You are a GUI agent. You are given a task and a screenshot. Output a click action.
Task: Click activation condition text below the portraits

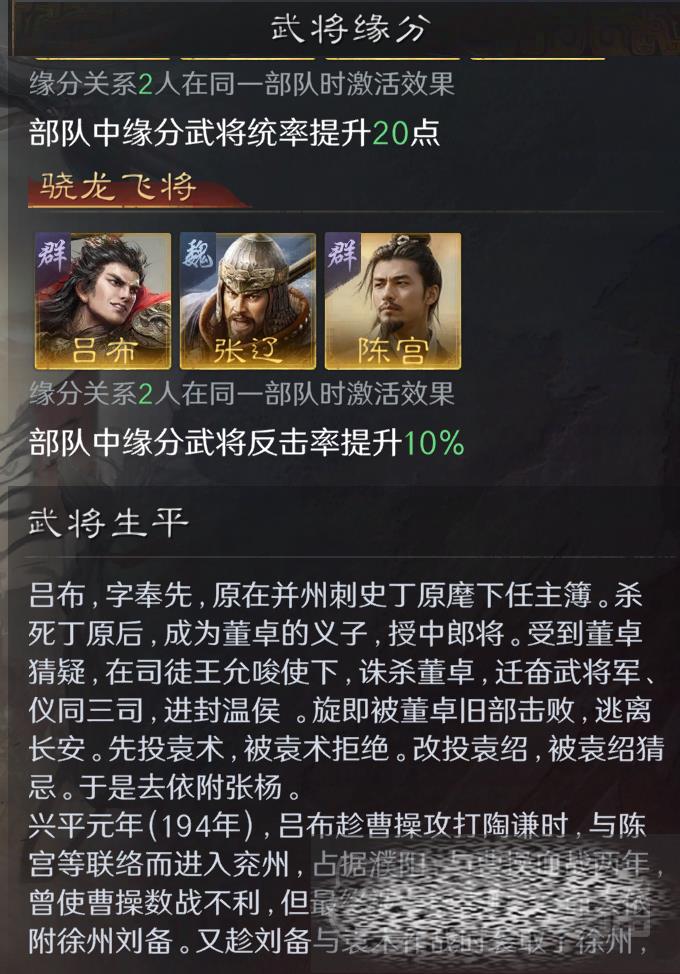coord(242,394)
